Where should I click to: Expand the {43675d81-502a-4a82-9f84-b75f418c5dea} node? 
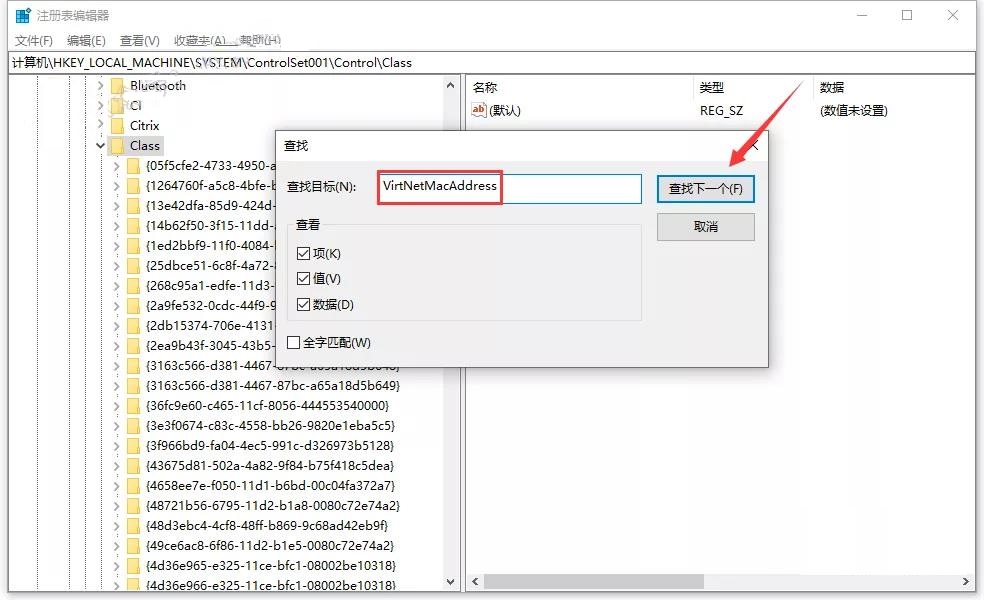[117, 466]
